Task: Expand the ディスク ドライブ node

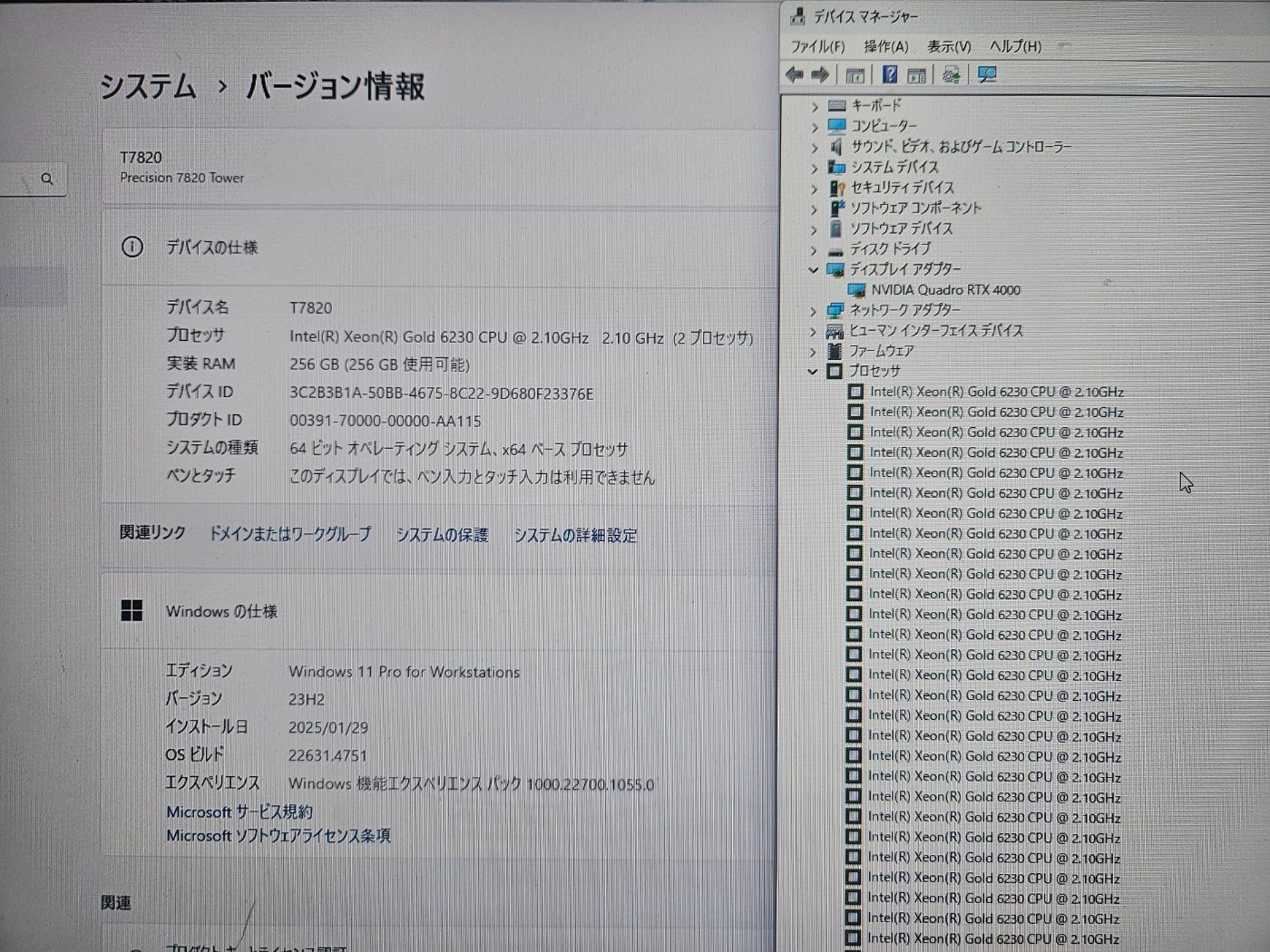Action: pos(815,250)
